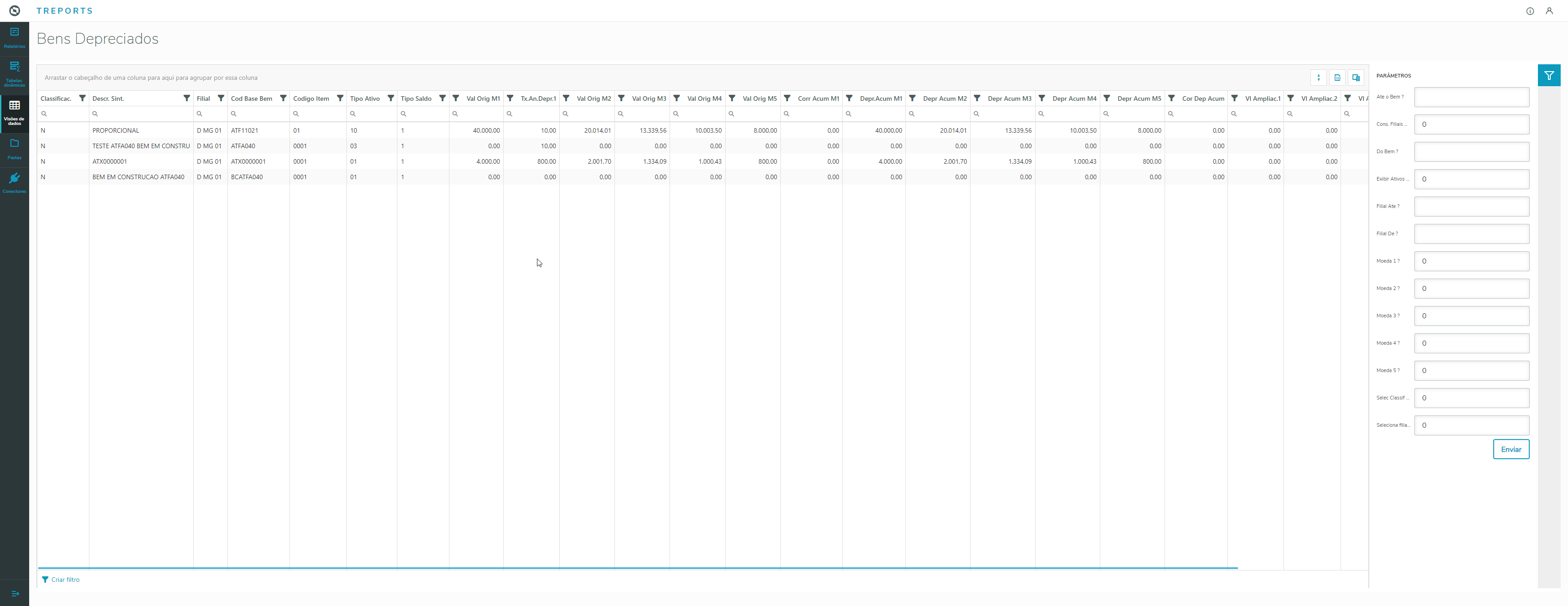Click the horizontal scrollbar under the grid
Image resolution: width=1568 pixels, height=606 pixels.
click(637, 568)
